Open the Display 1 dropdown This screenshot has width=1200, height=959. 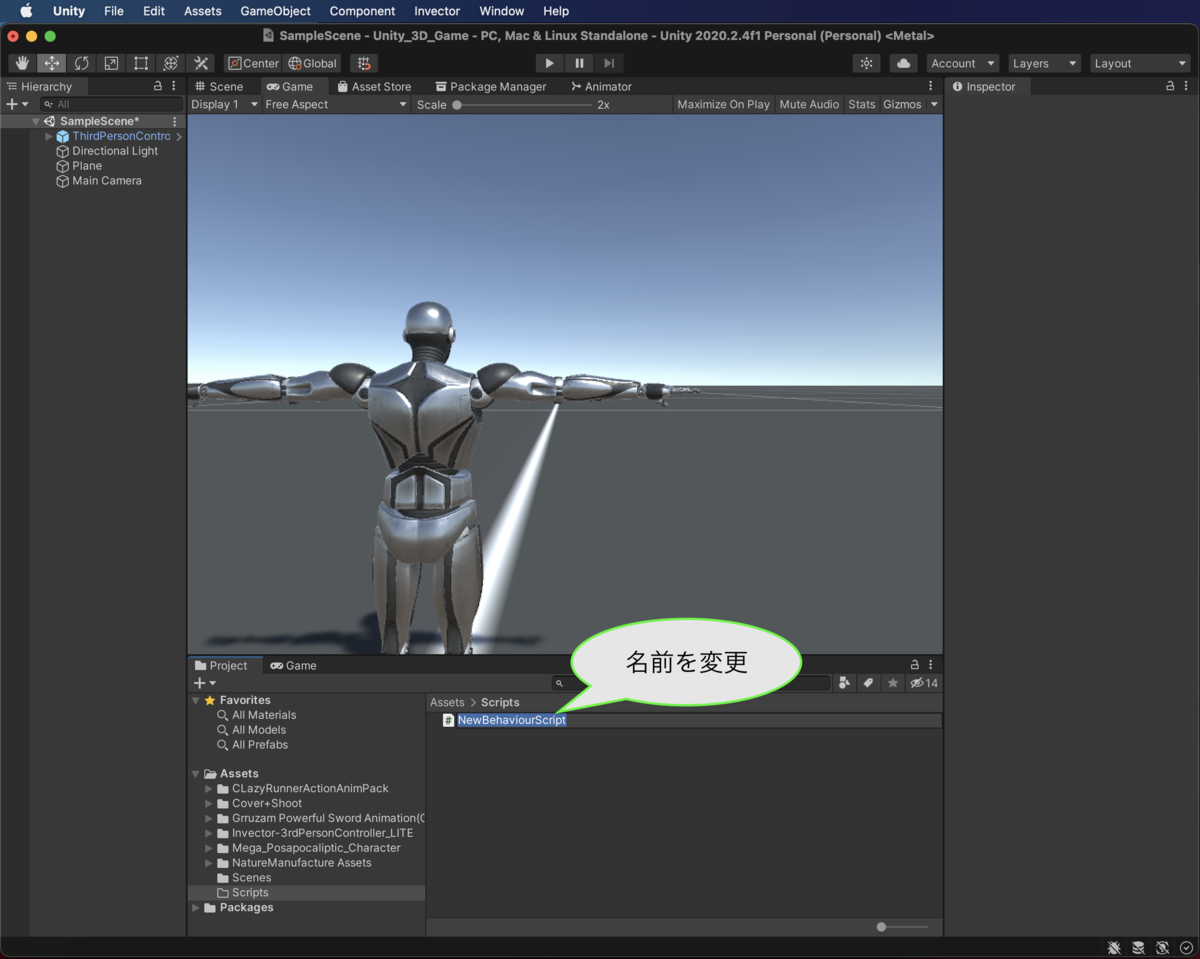click(225, 104)
